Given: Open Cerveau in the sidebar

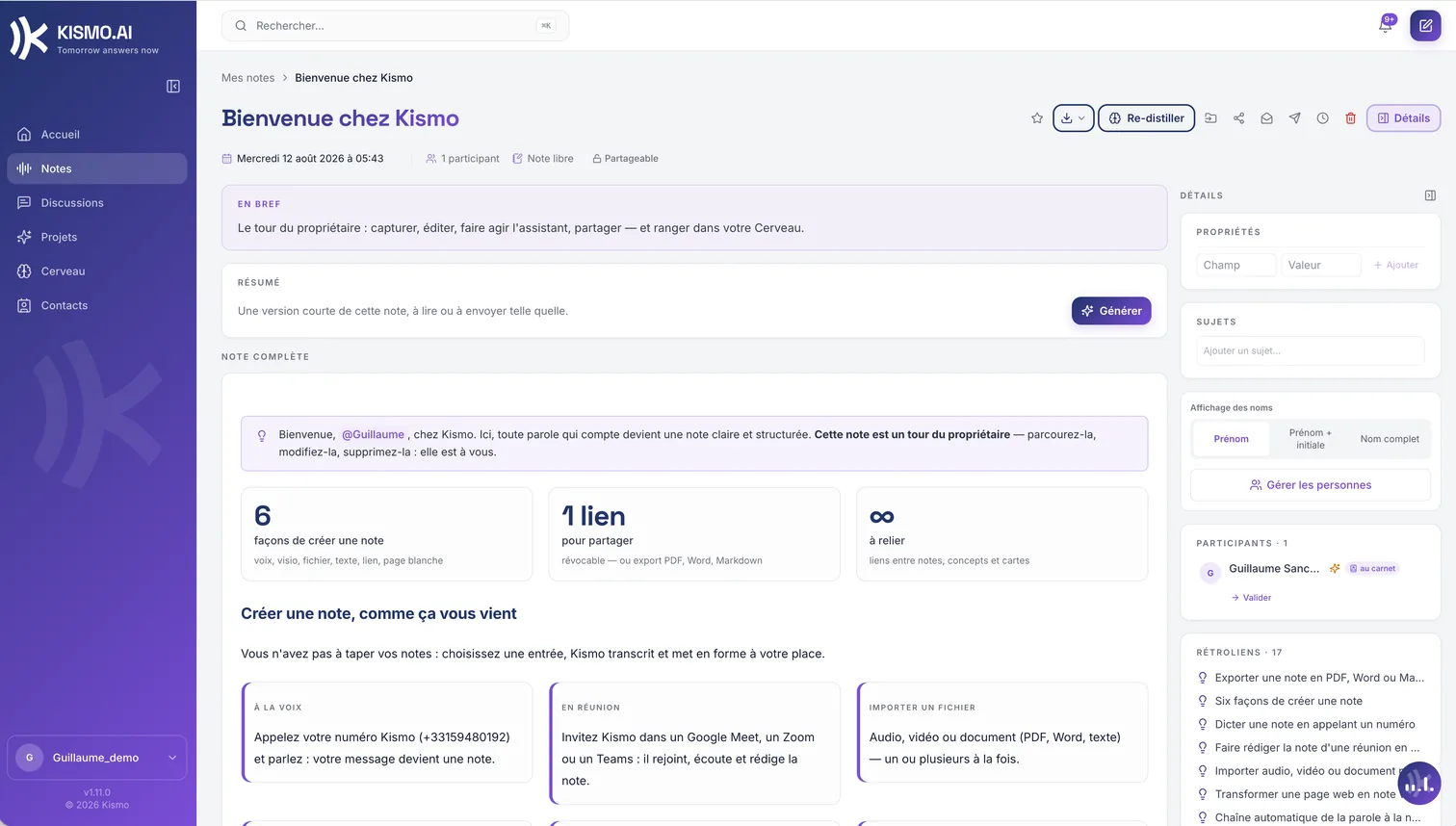Looking at the screenshot, I should (x=96, y=271).
